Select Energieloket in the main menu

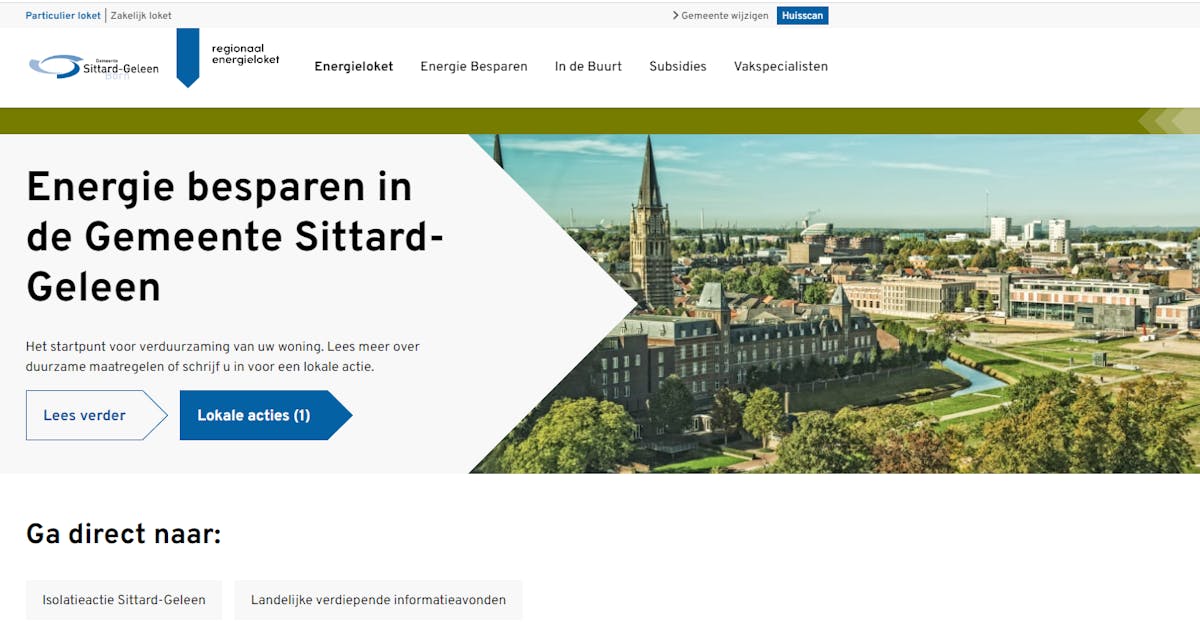click(354, 67)
